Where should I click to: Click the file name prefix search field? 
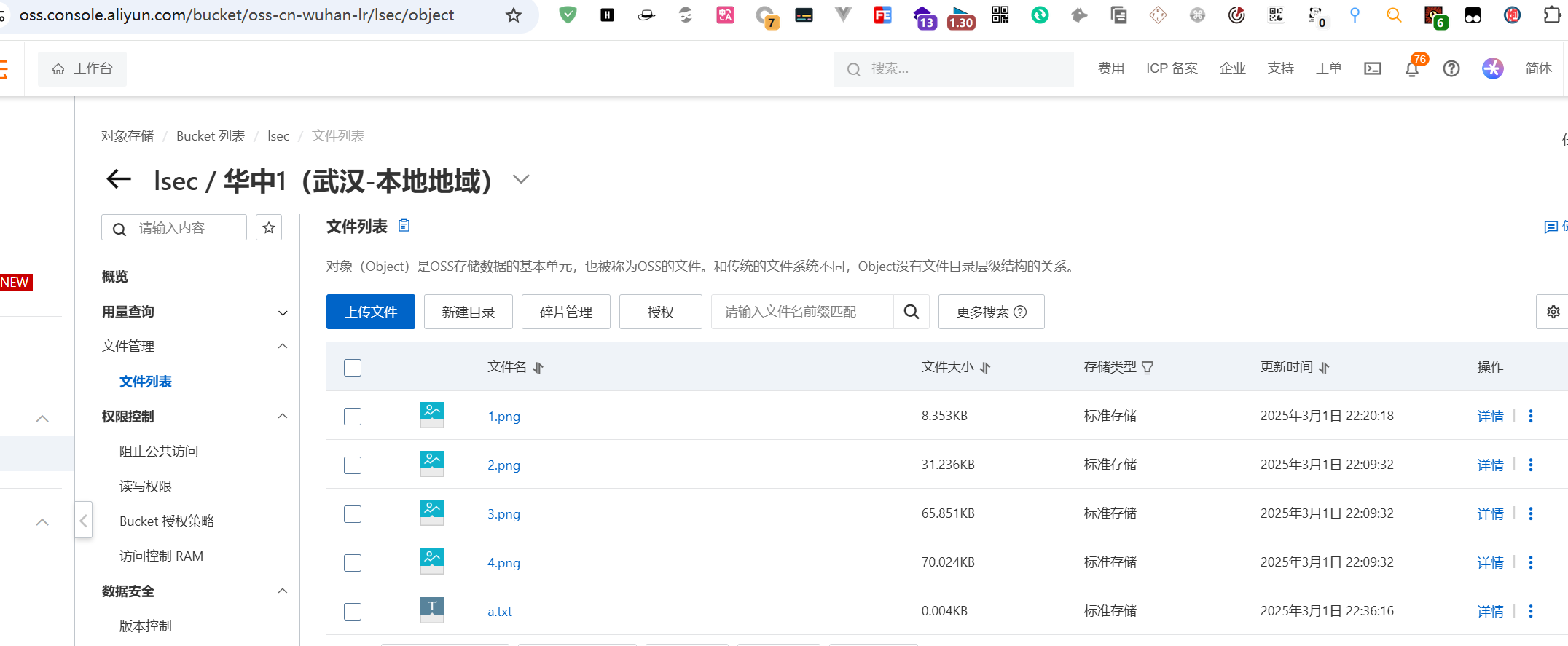pyautogui.click(x=801, y=312)
